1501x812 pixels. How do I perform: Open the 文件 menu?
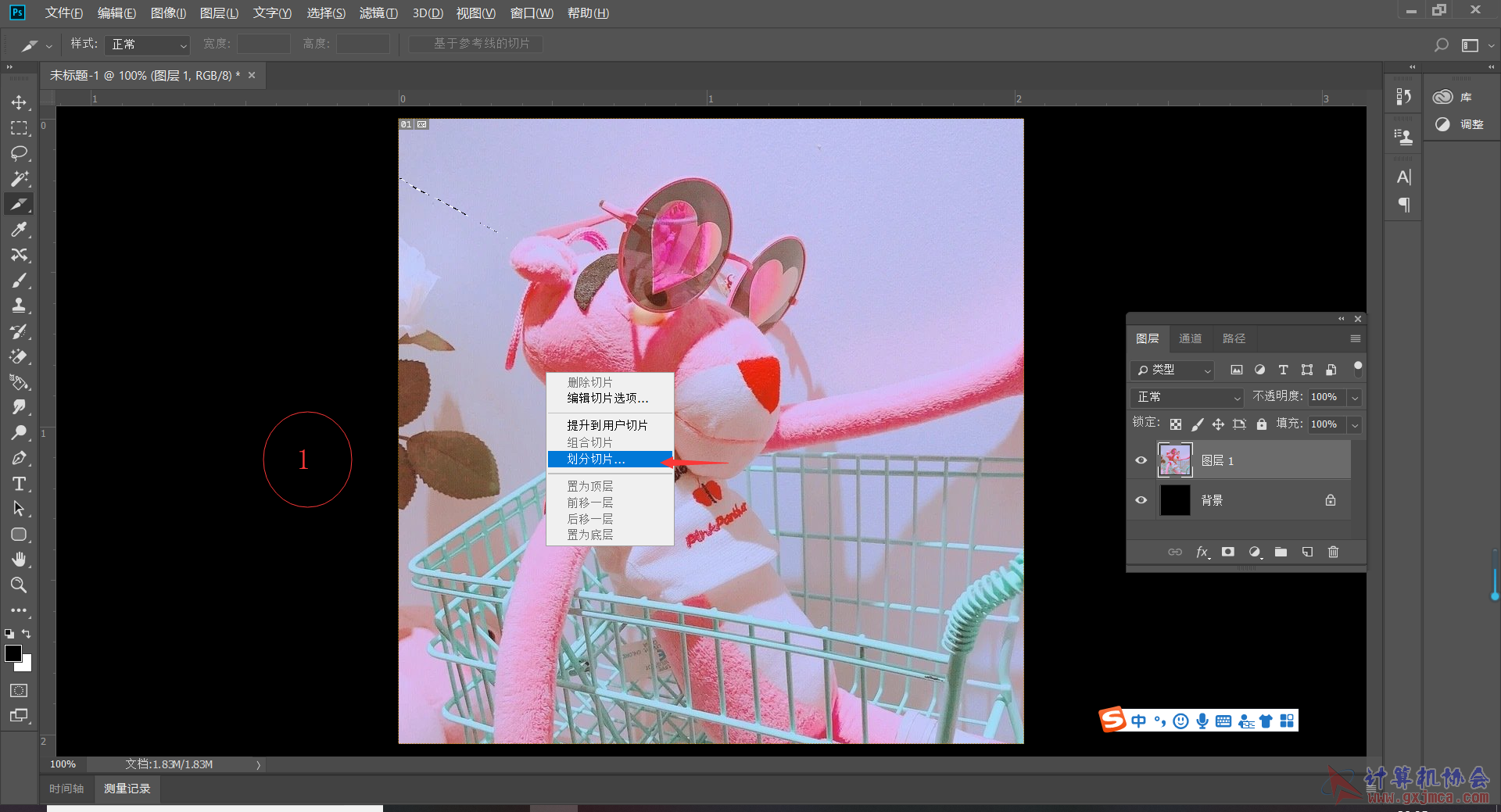63,13
